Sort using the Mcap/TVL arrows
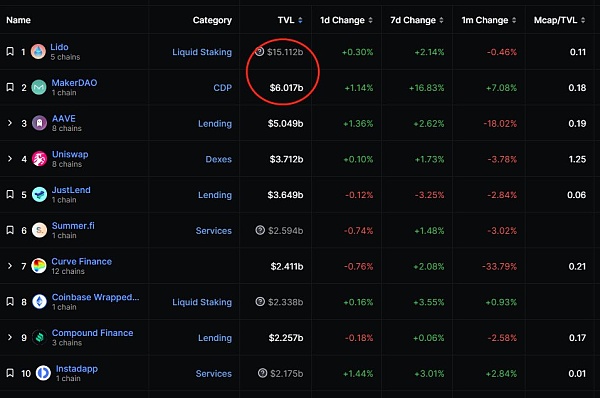Viewport: 600px width, 398px height. pyautogui.click(x=583, y=20)
